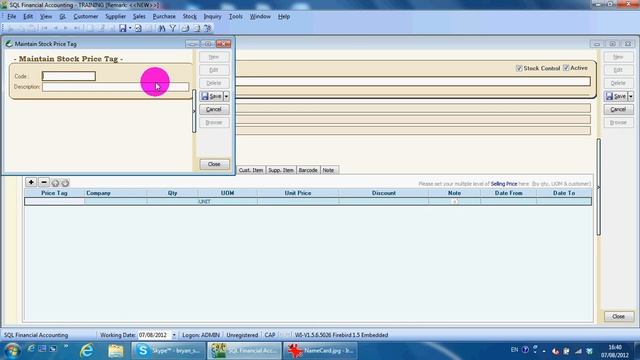Click Cancel in Maintain Stock Price Tag window
The width and height of the screenshot is (640, 360).
pos(214,109)
